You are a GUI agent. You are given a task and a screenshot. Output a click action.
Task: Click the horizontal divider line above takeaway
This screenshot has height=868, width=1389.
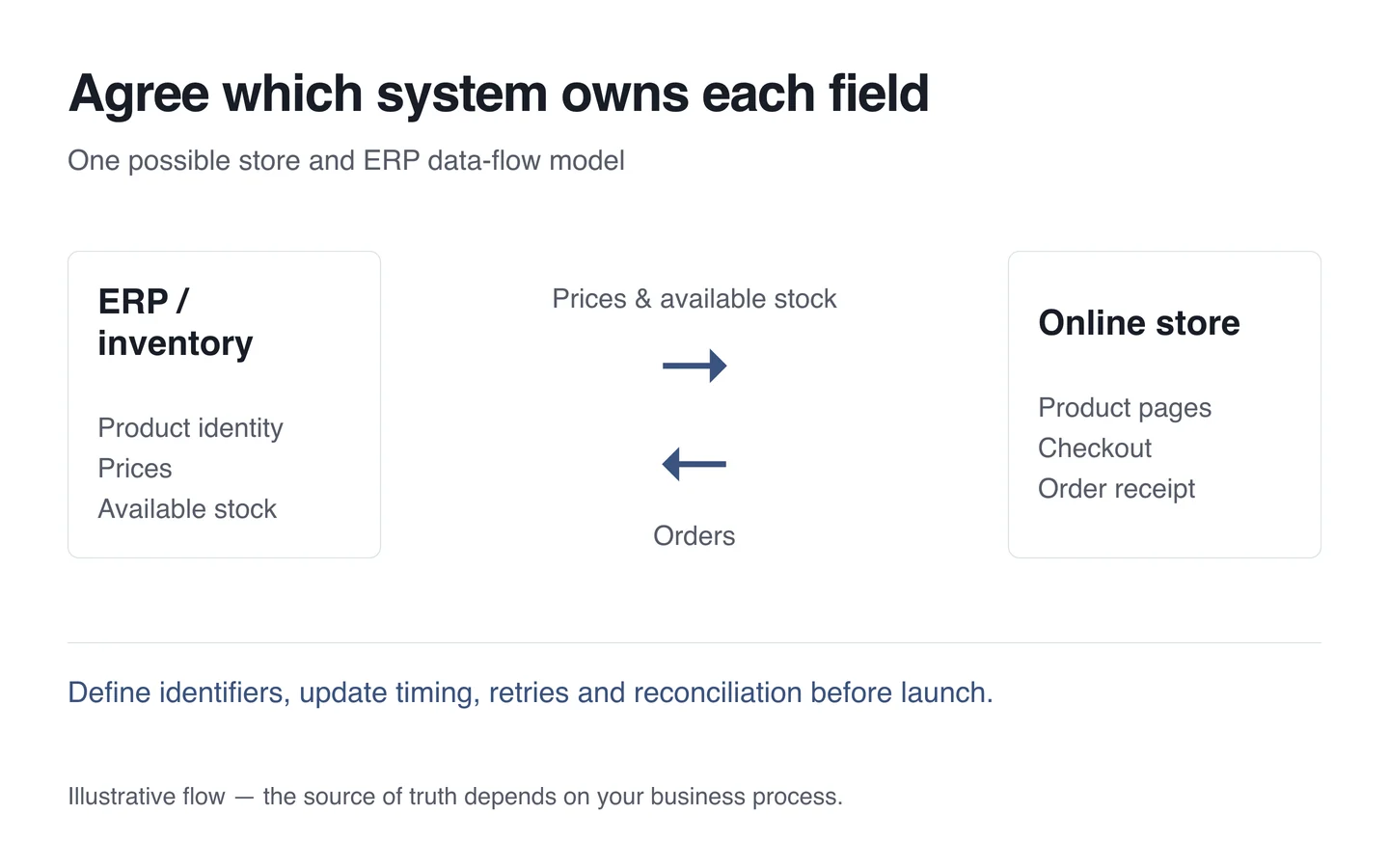pos(694,642)
